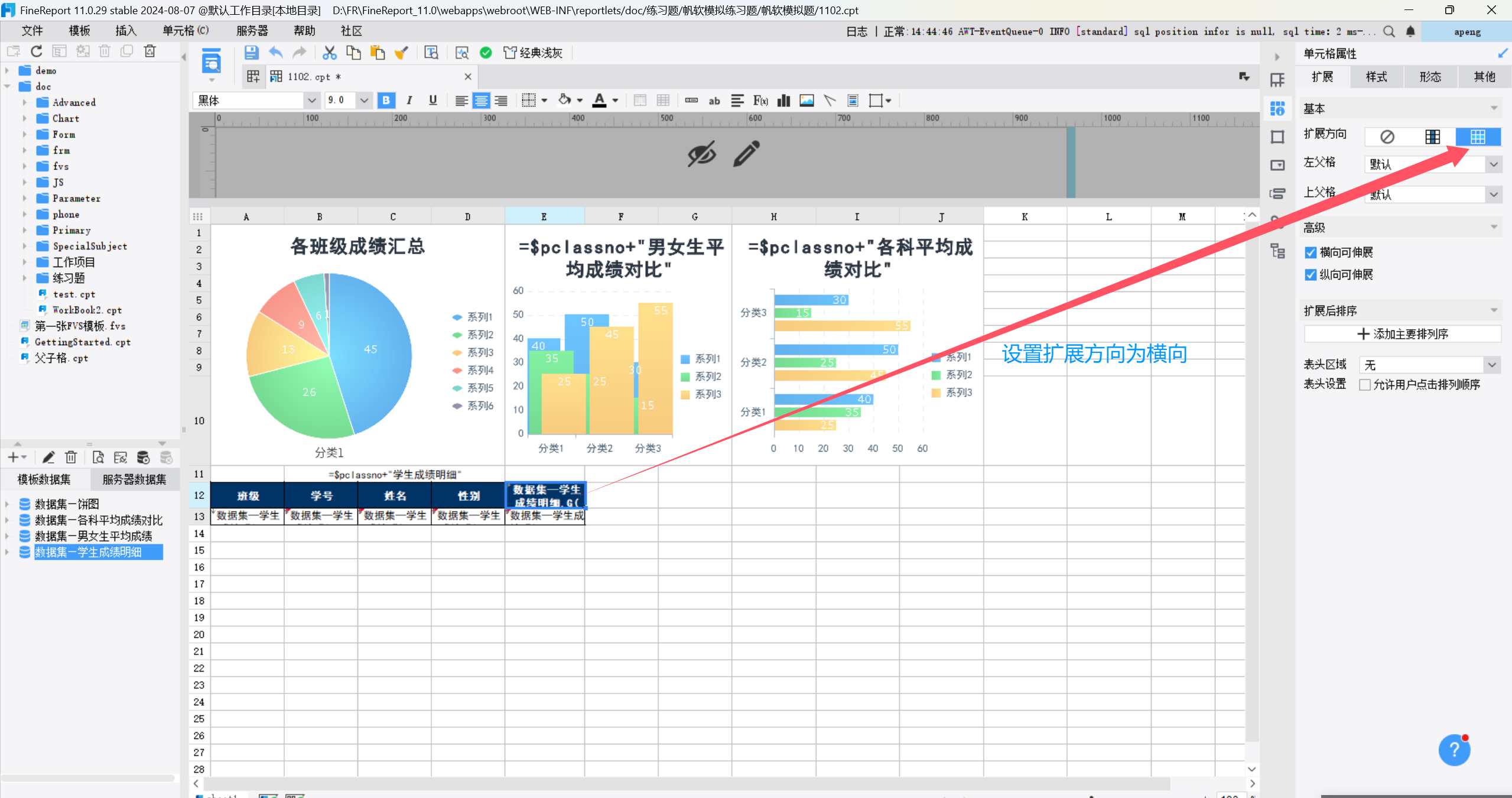The image size is (1512, 798).
Task: Enable 允许用户点击排列顺序 checkbox
Action: click(x=1365, y=385)
